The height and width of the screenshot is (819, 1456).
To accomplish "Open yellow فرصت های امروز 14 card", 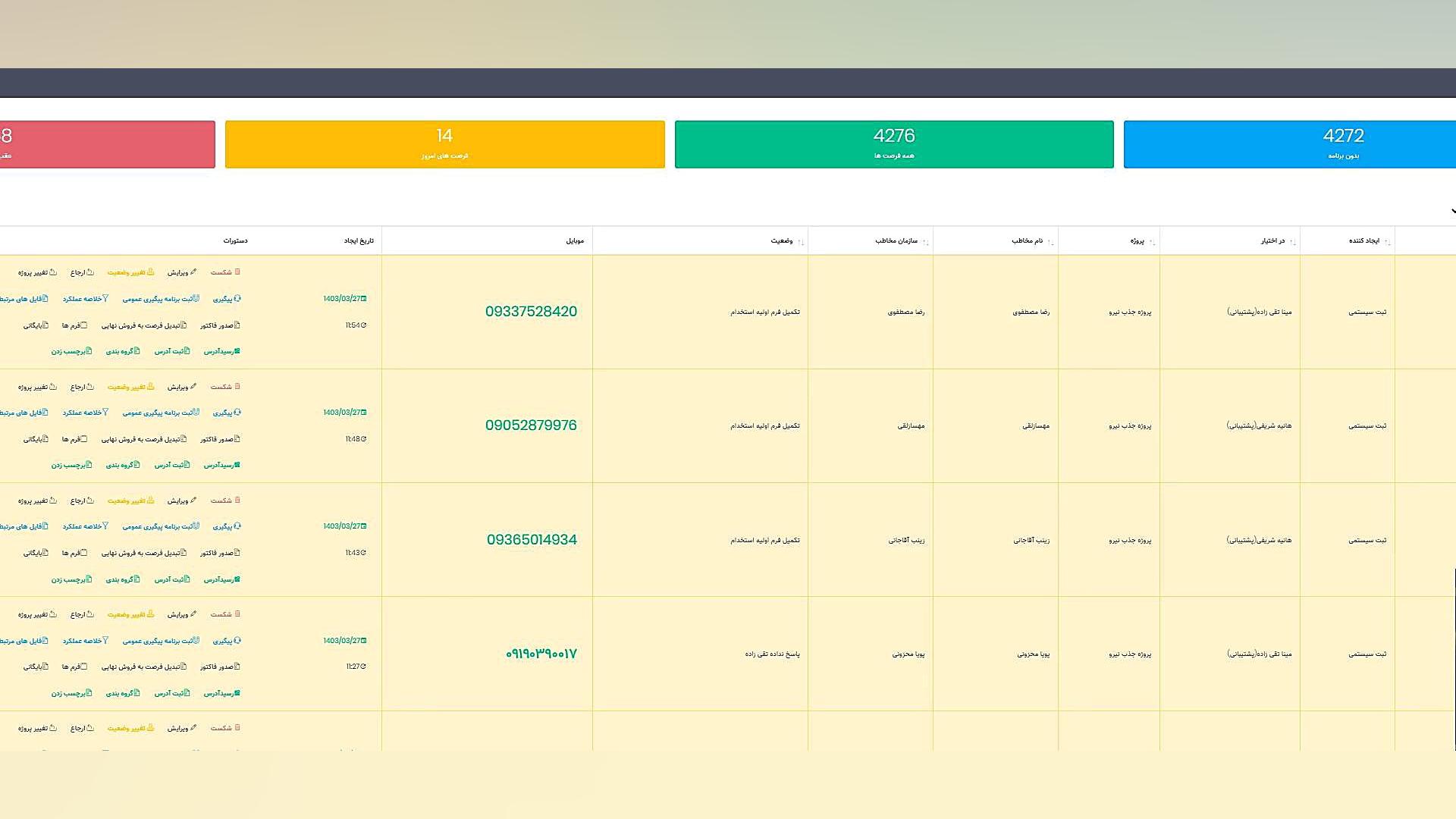I will pos(444,144).
